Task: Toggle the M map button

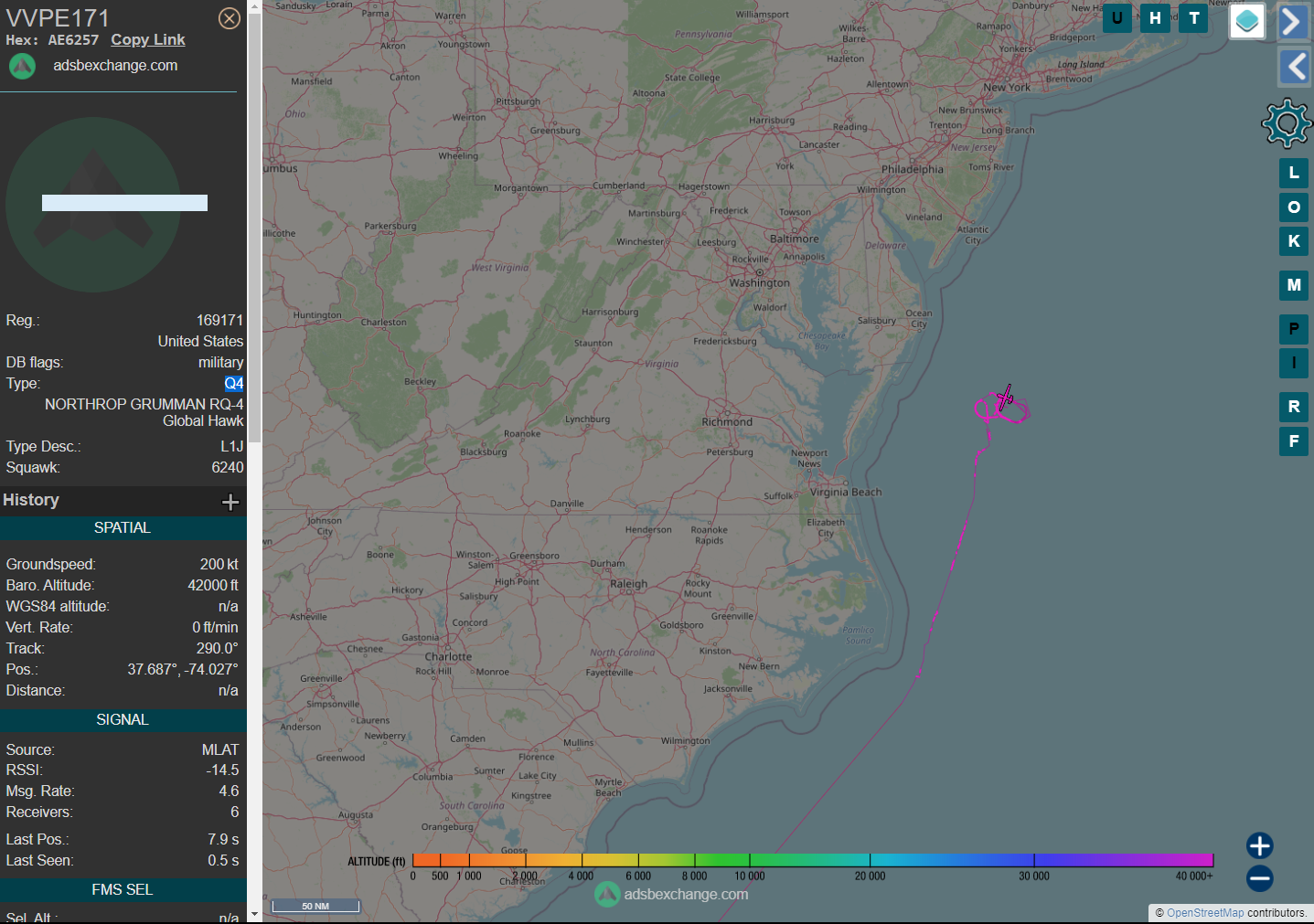Action: (1294, 285)
